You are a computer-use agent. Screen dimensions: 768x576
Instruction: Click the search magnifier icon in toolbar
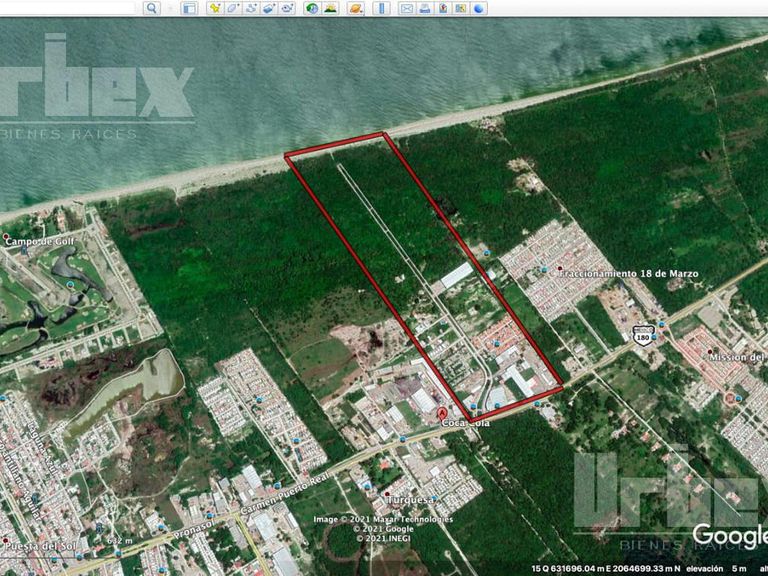point(152,8)
